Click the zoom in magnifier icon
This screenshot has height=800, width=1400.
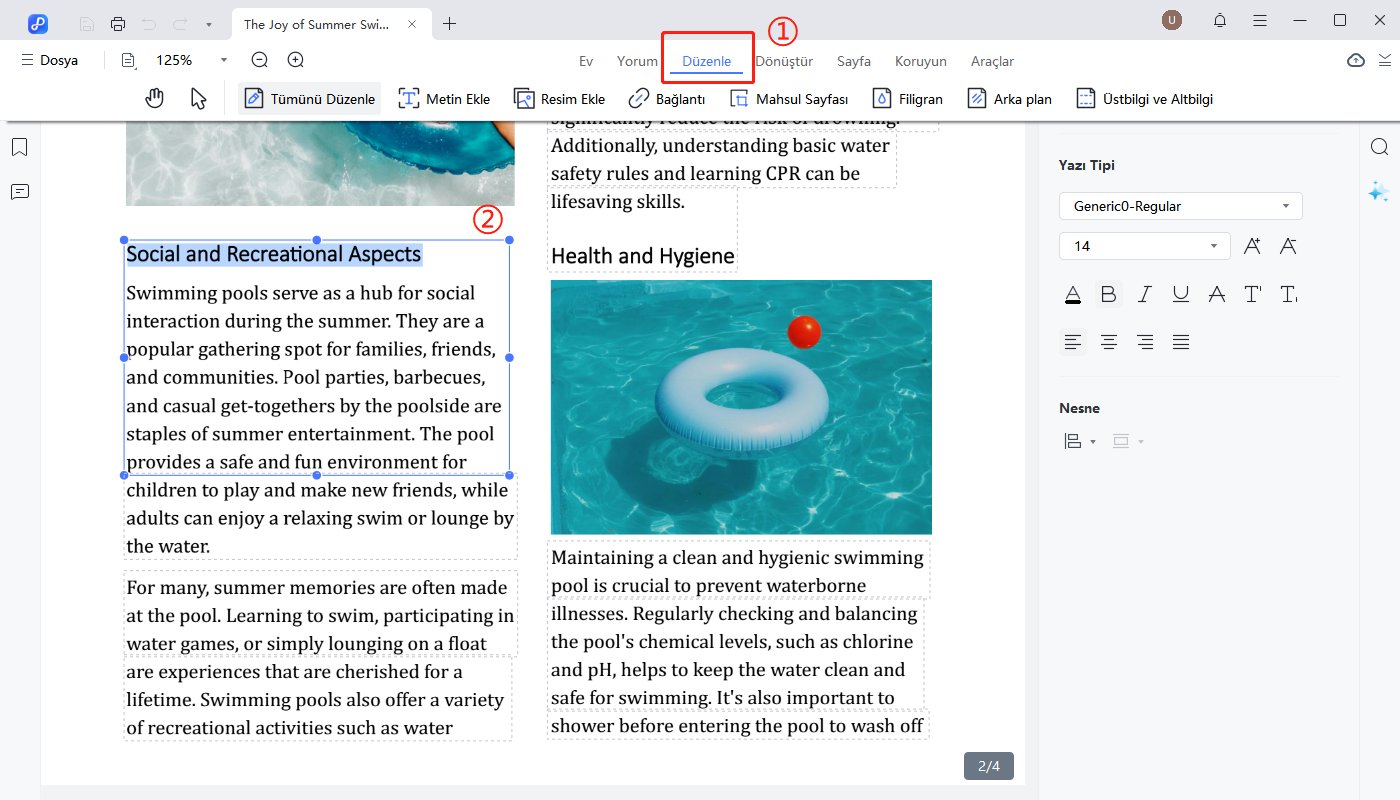click(296, 60)
